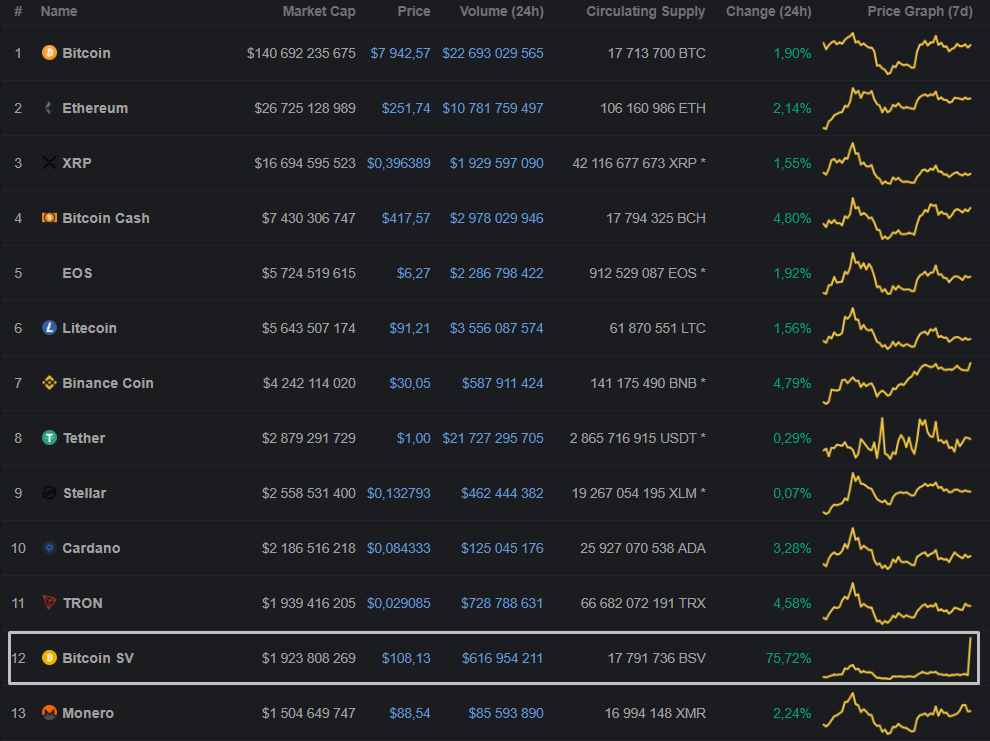Sort by the Change (24h) column header
Image resolution: width=990 pixels, height=741 pixels.
768,11
